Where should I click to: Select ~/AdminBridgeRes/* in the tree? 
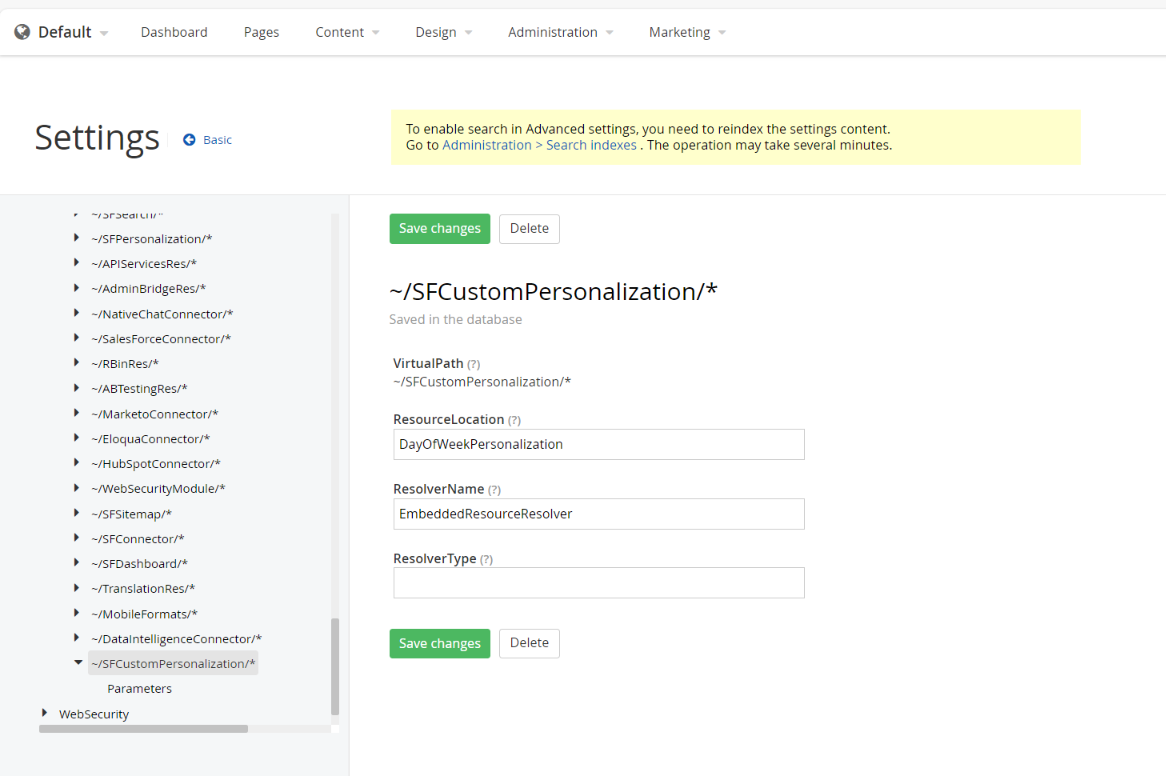(149, 289)
